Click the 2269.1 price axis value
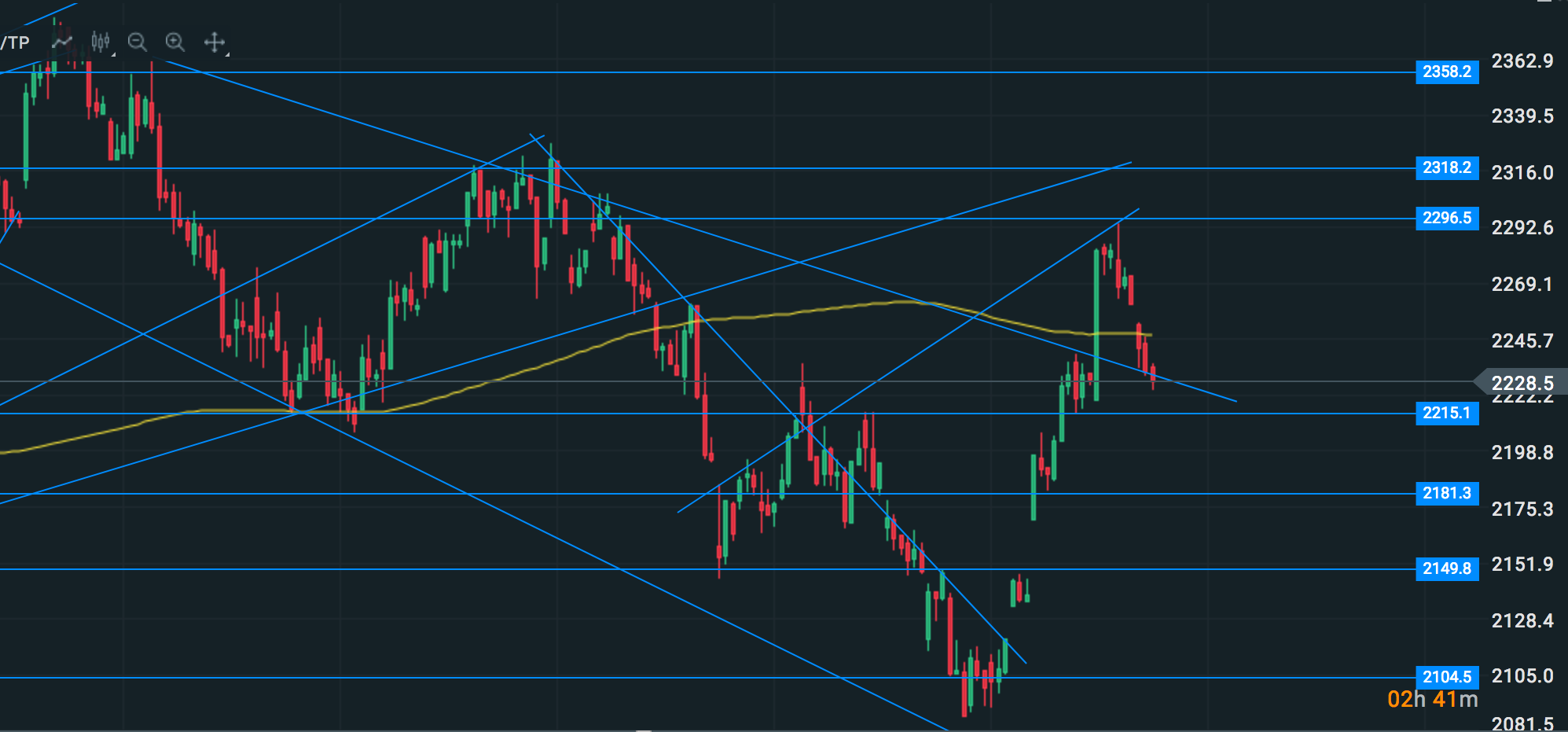The height and width of the screenshot is (732, 1568). (x=1522, y=284)
